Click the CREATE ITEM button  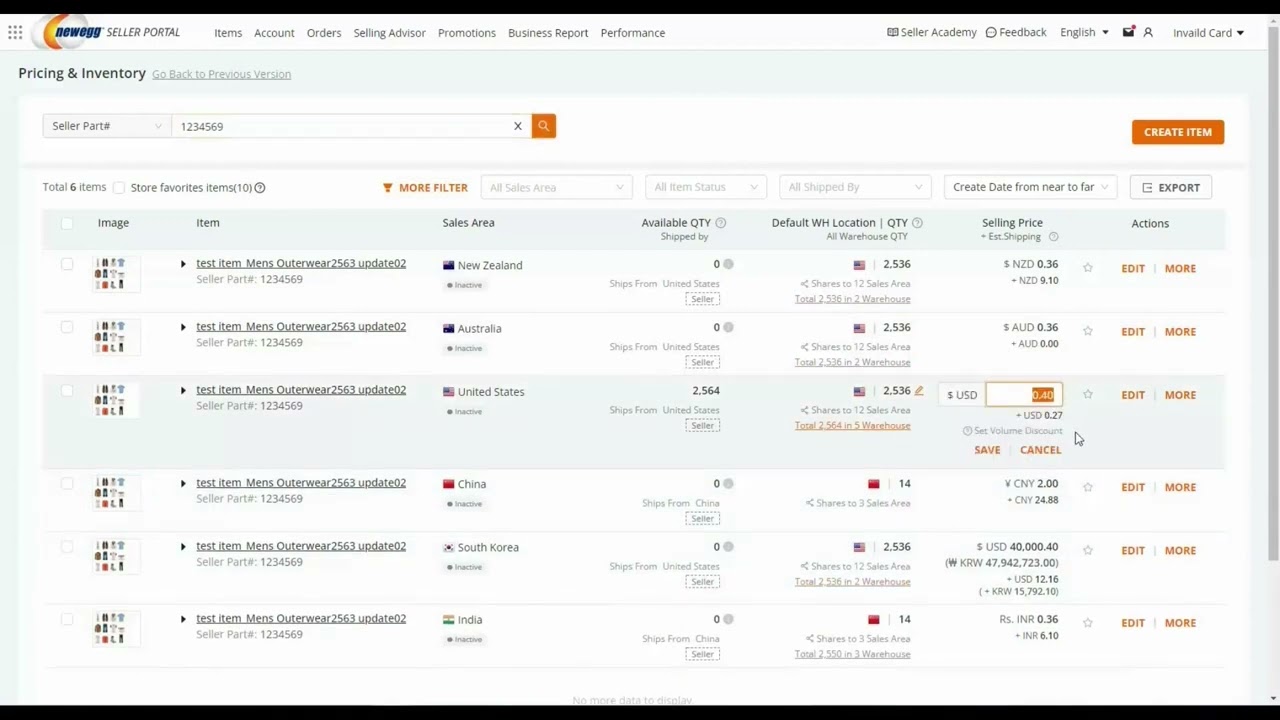pos(1178,132)
